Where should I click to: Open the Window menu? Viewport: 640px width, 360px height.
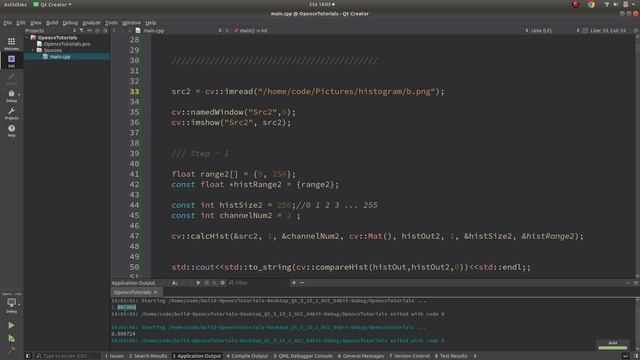coord(131,23)
